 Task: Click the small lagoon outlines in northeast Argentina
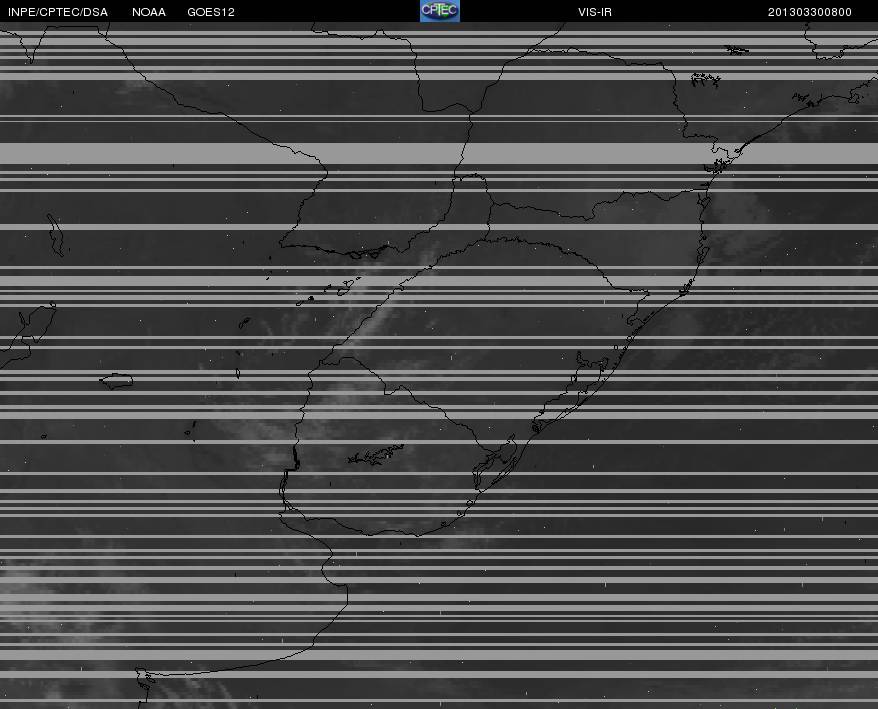pyautogui.click(x=329, y=290)
